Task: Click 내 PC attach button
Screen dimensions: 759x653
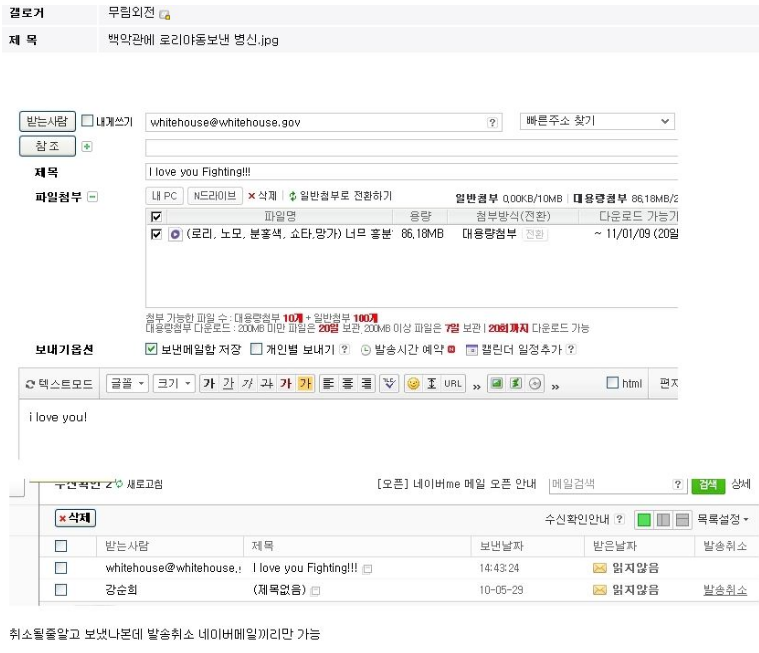Action: pyautogui.click(x=165, y=196)
